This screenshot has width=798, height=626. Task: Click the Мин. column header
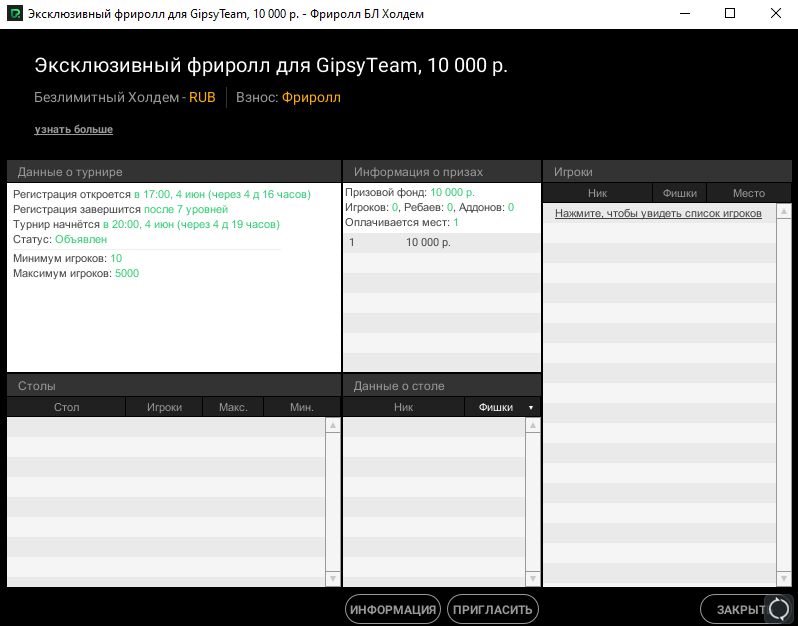tap(301, 407)
